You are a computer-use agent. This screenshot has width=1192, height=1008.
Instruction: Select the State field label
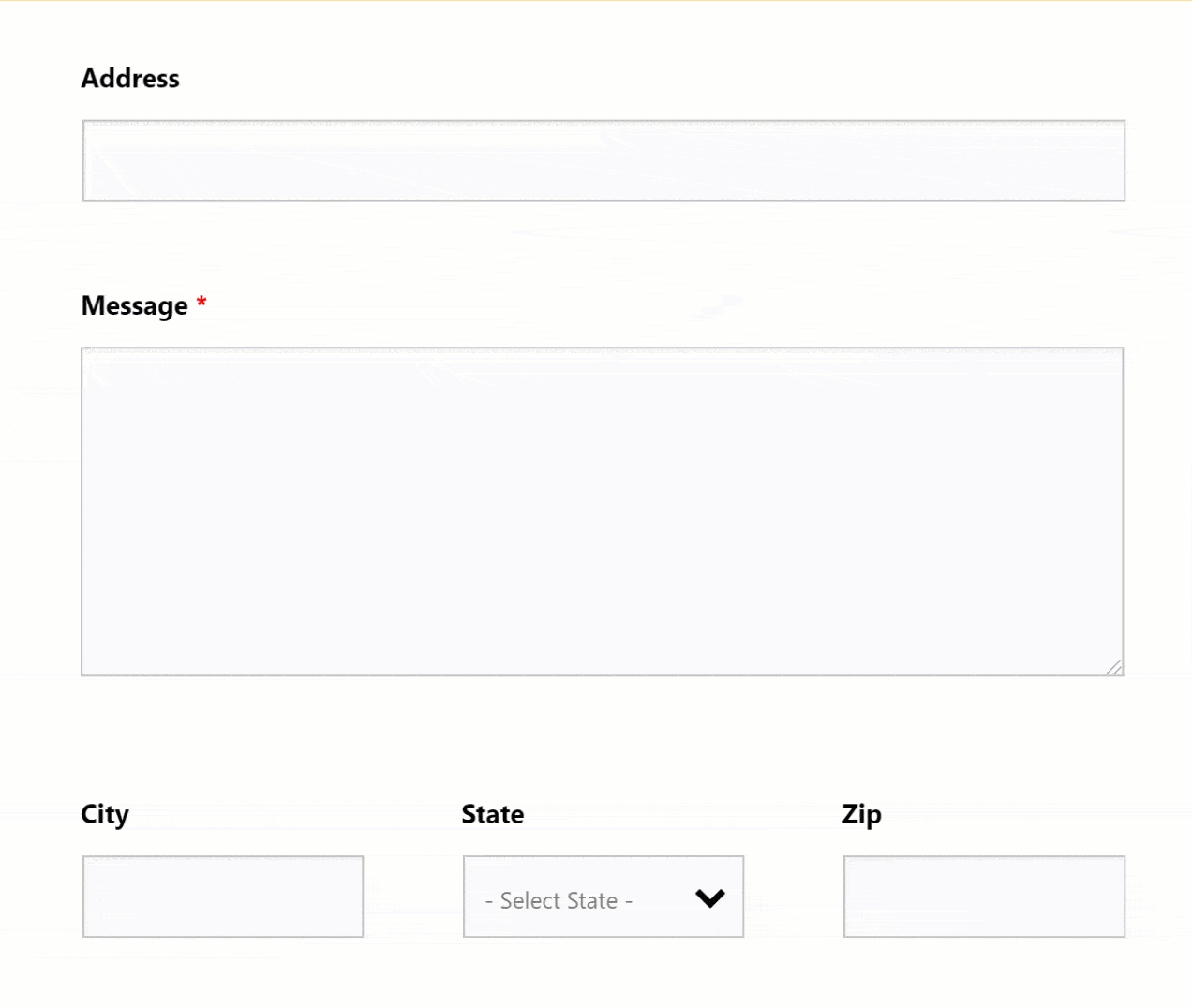tap(493, 814)
